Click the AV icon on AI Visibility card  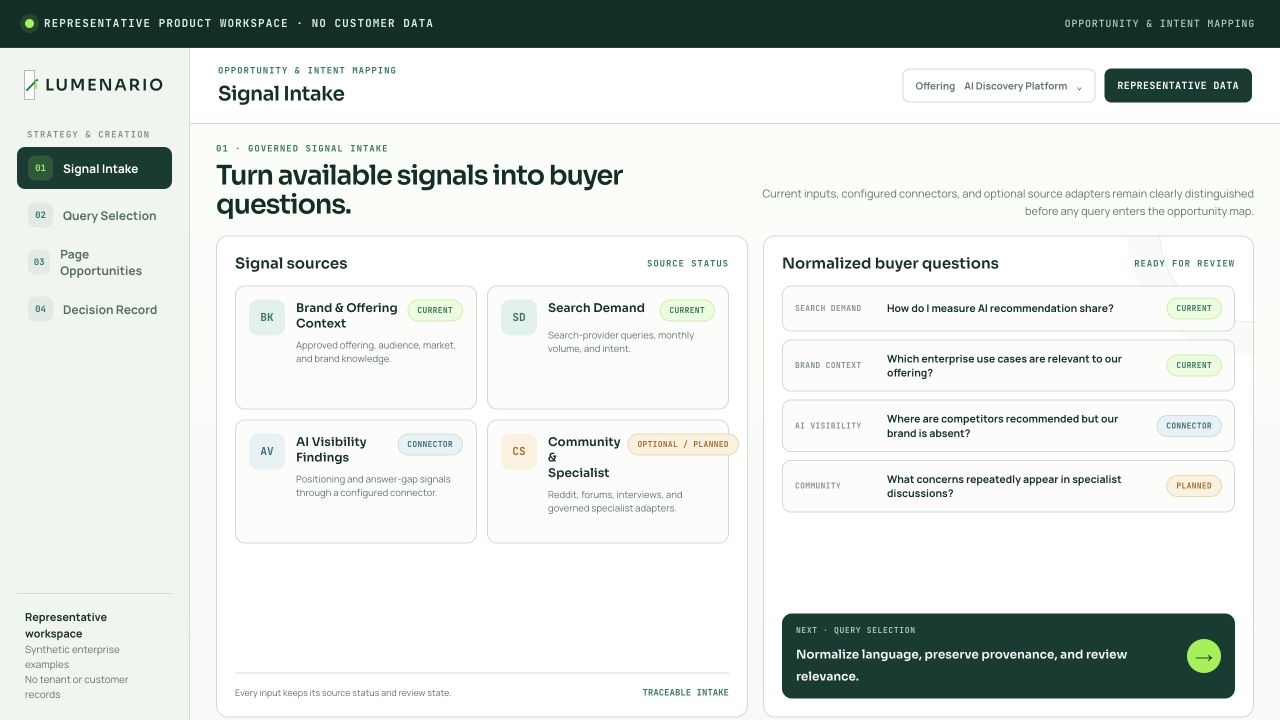pyautogui.click(x=267, y=452)
